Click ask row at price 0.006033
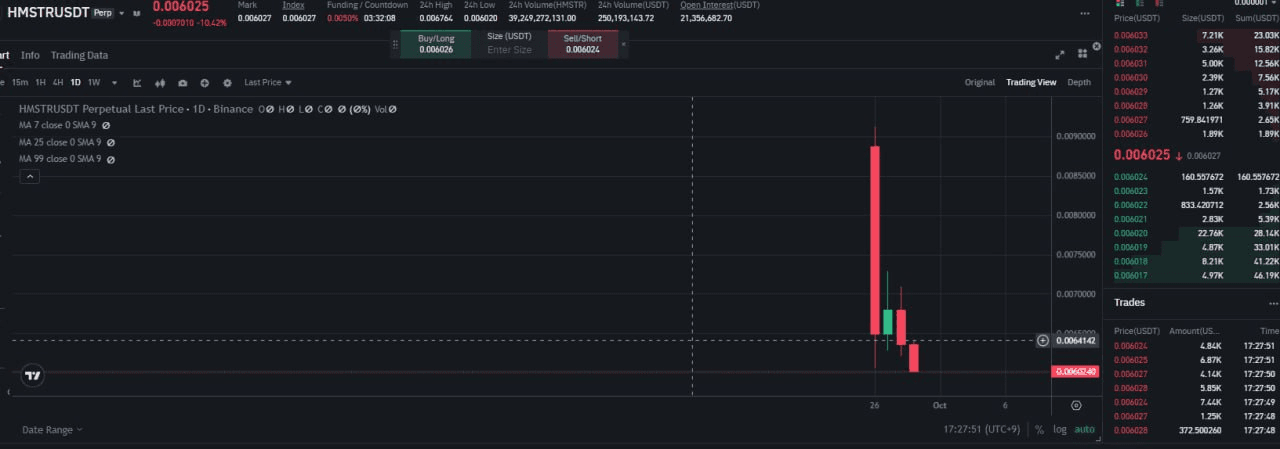This screenshot has width=1280, height=449. [1195, 35]
